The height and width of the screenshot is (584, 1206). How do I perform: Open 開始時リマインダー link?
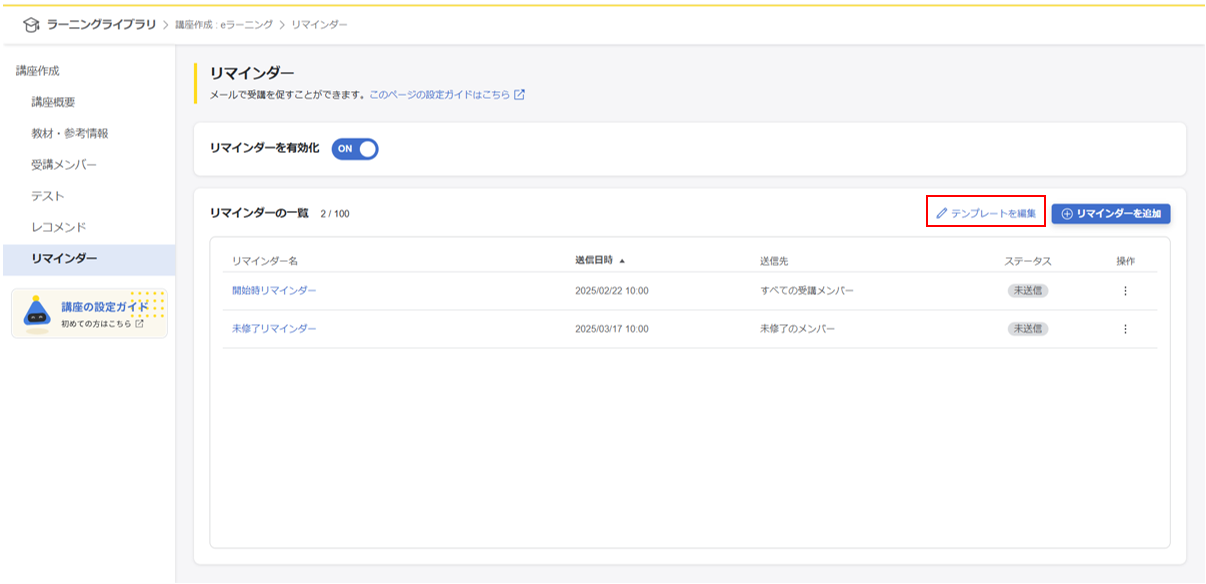click(274, 291)
